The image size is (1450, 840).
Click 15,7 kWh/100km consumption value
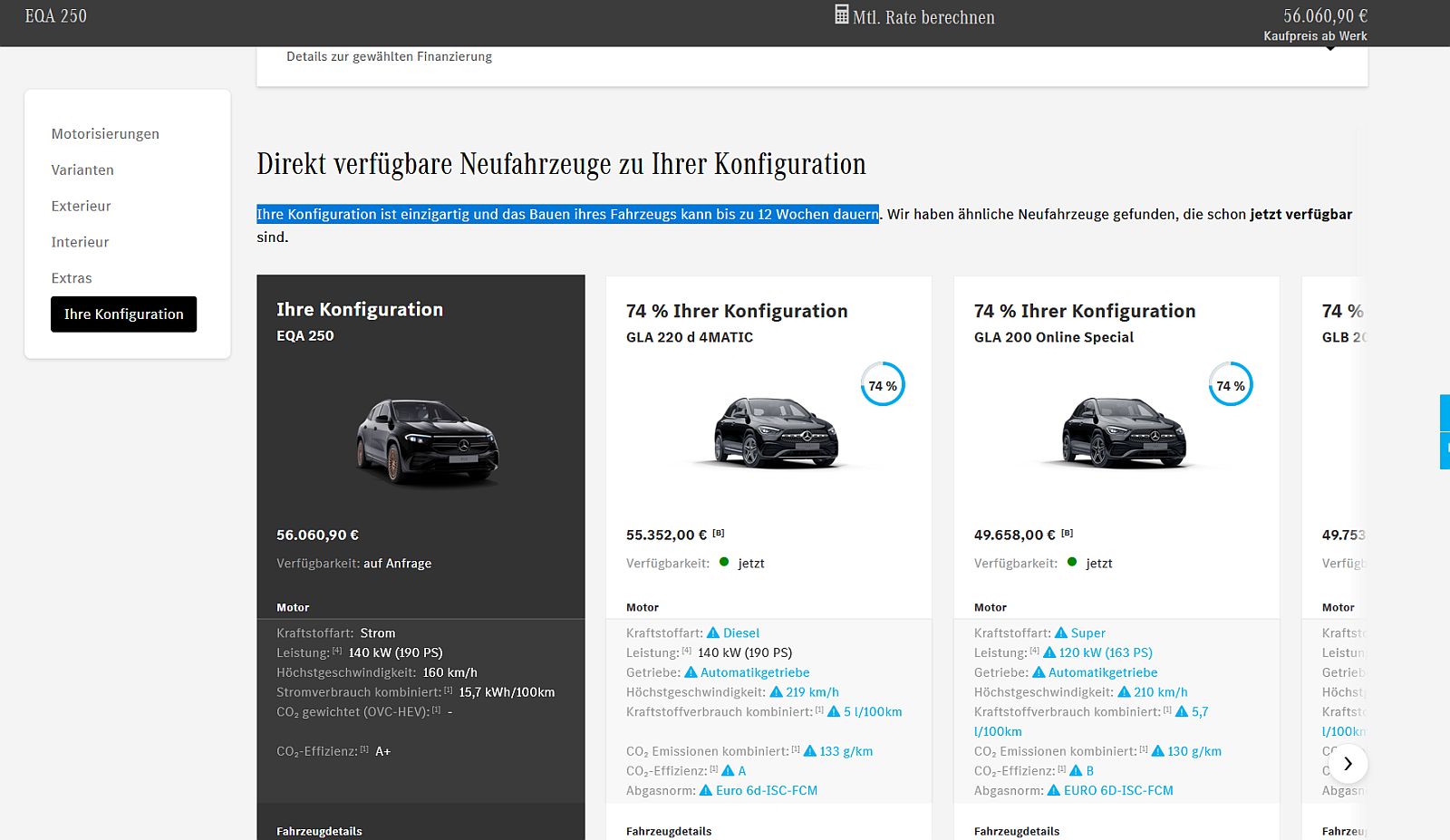[507, 692]
